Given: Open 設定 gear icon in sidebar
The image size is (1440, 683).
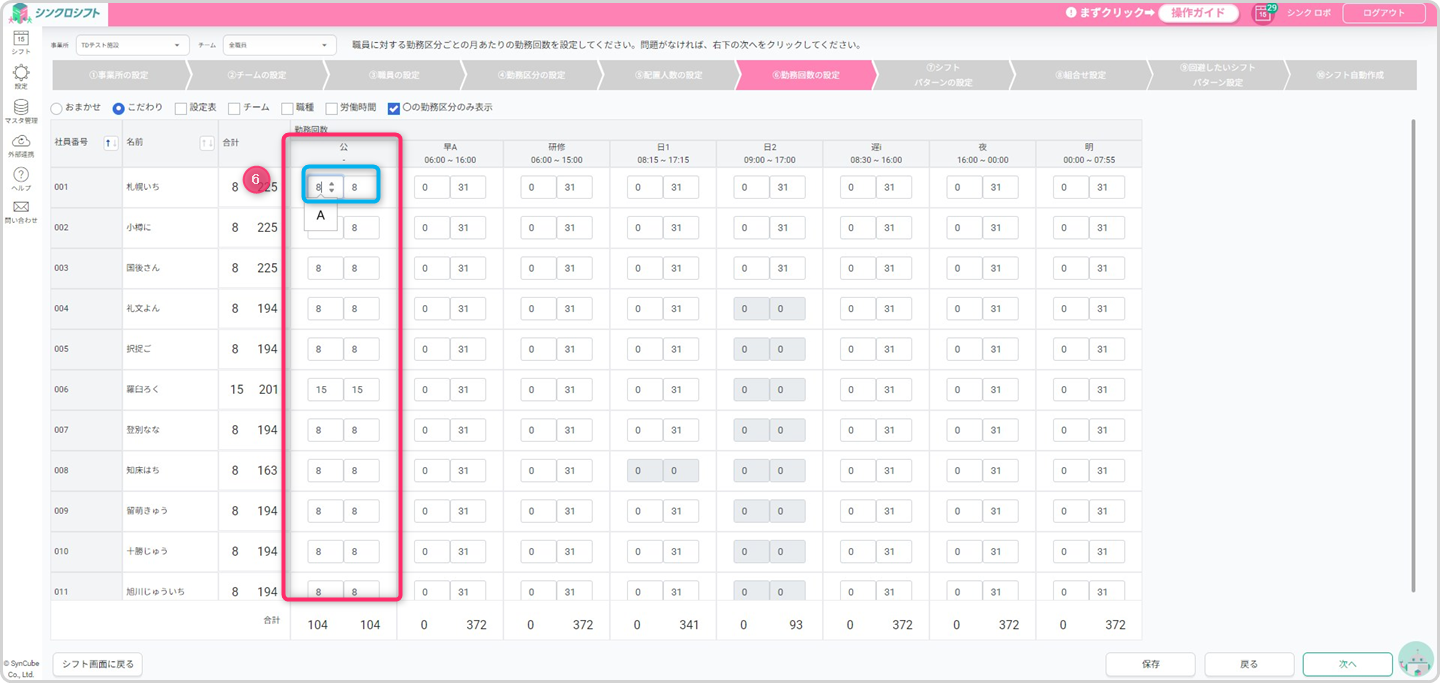Looking at the screenshot, I should coord(21,73).
